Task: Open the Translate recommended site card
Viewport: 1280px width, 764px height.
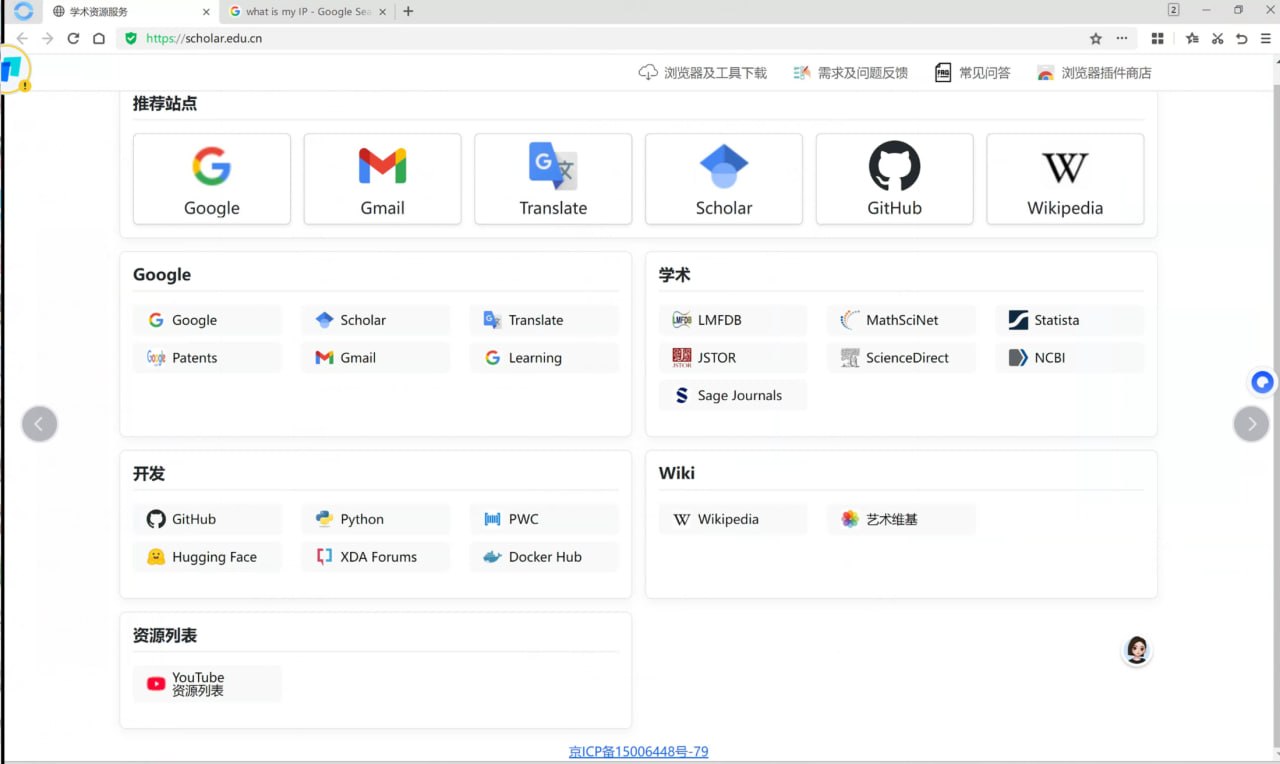Action: (553, 179)
